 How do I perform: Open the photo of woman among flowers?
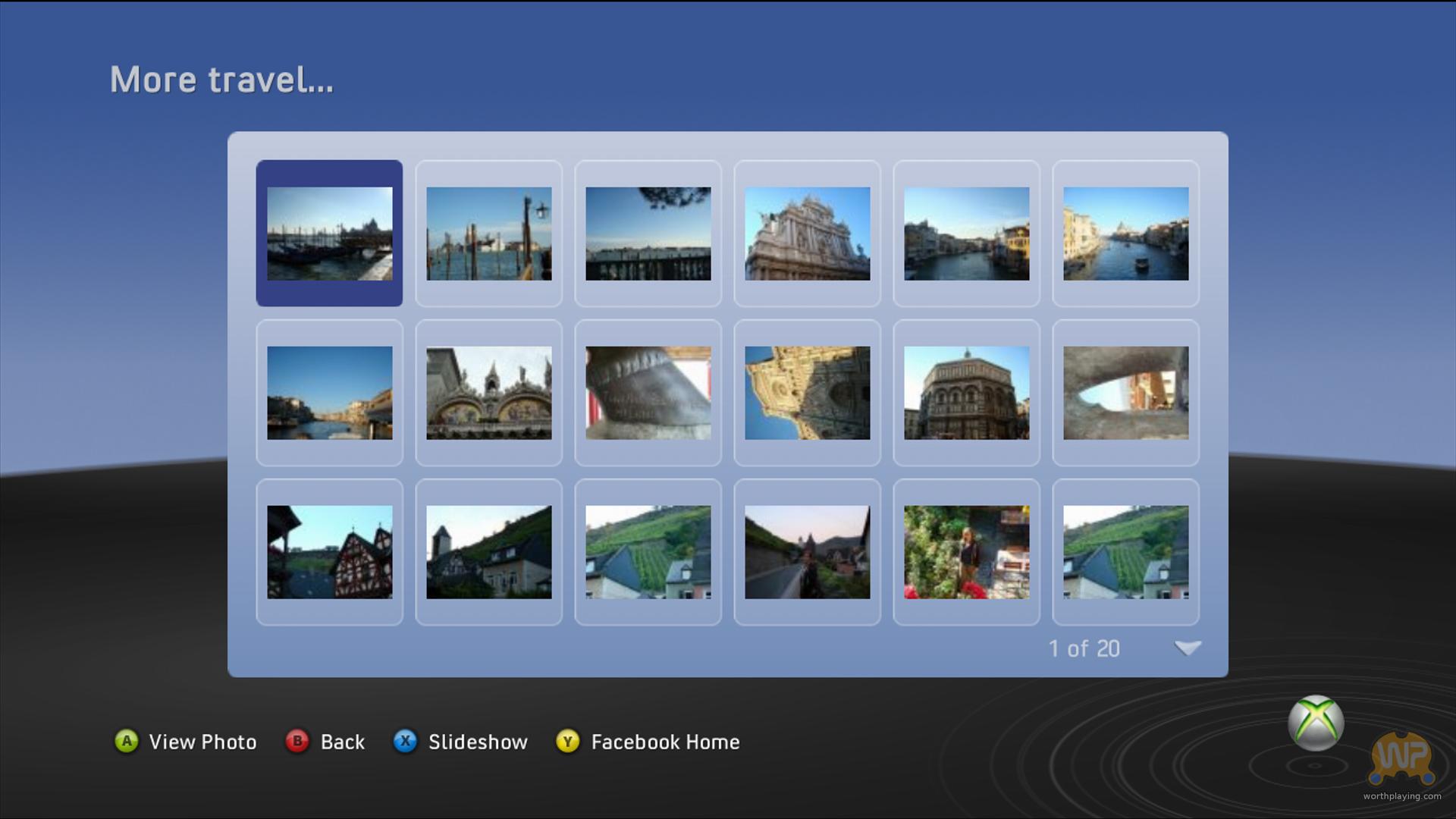[x=966, y=551]
